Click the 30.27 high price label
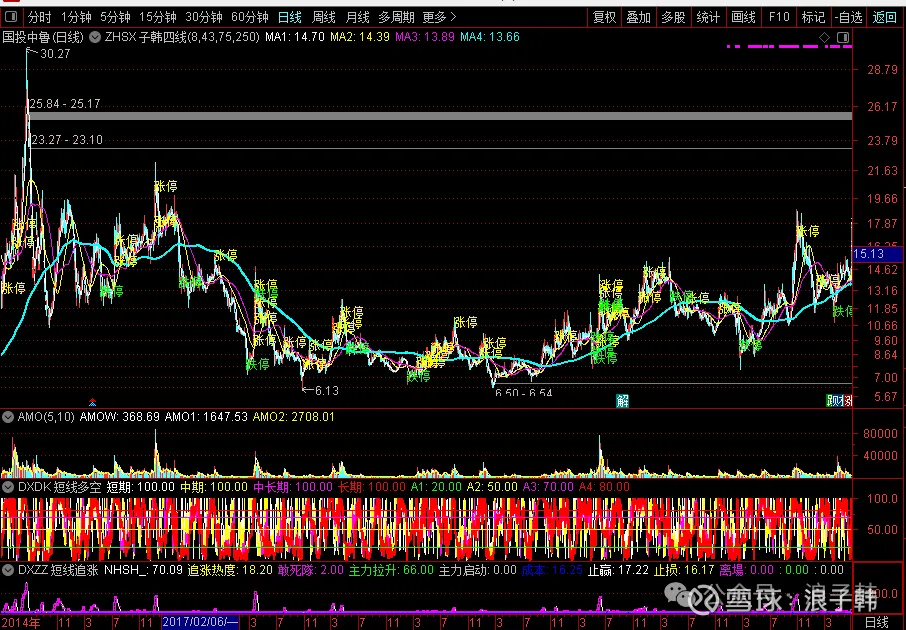 click(55, 54)
